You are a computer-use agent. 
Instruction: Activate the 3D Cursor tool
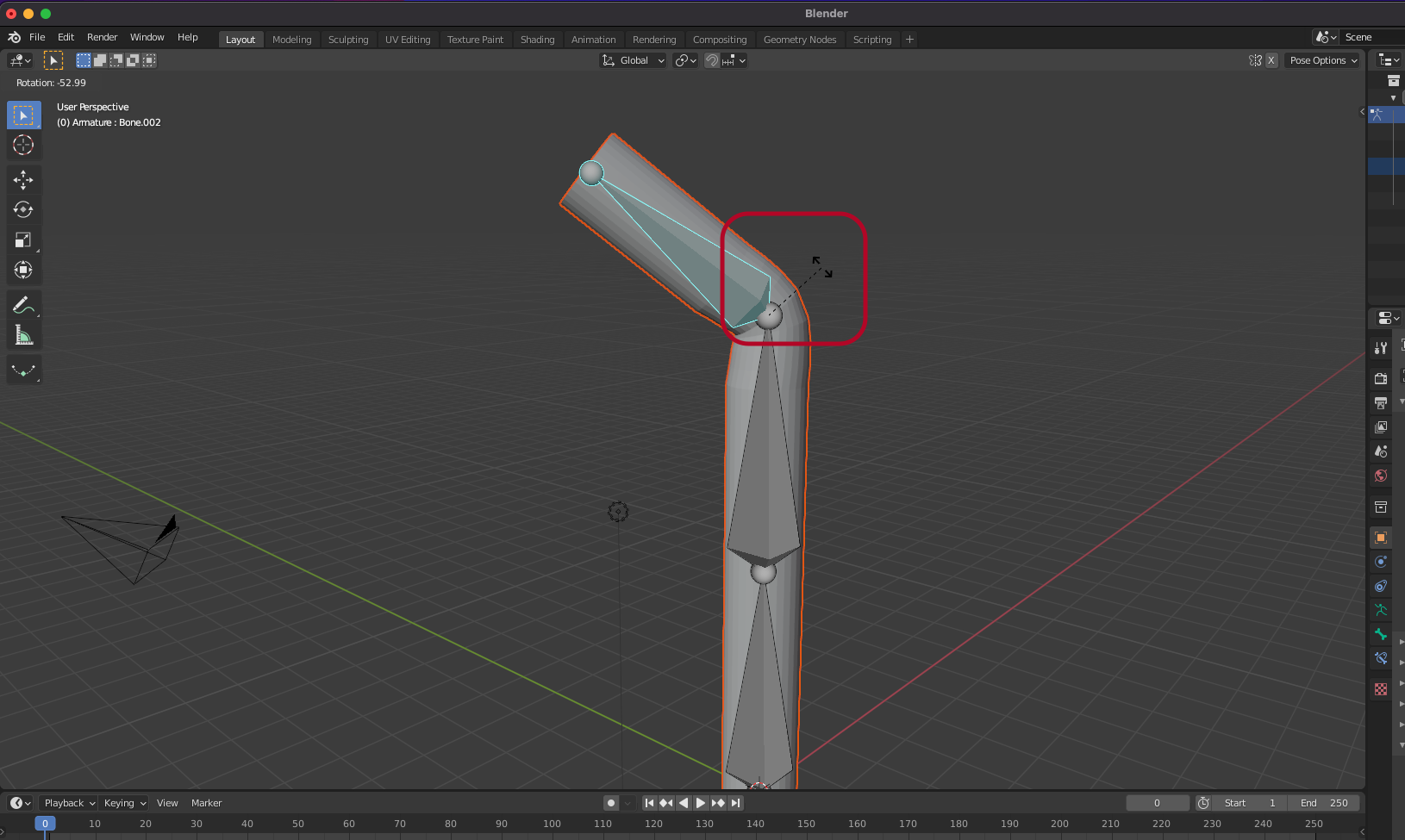[x=23, y=145]
